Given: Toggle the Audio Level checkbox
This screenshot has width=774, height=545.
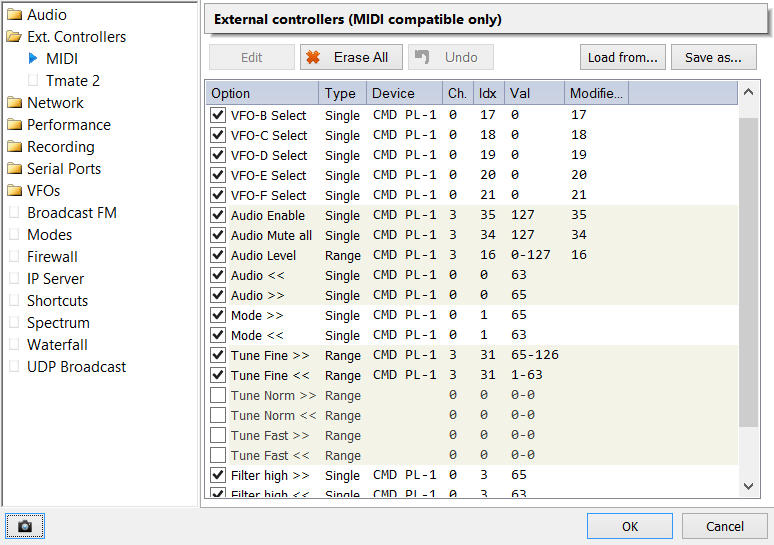Looking at the screenshot, I should pos(218,255).
